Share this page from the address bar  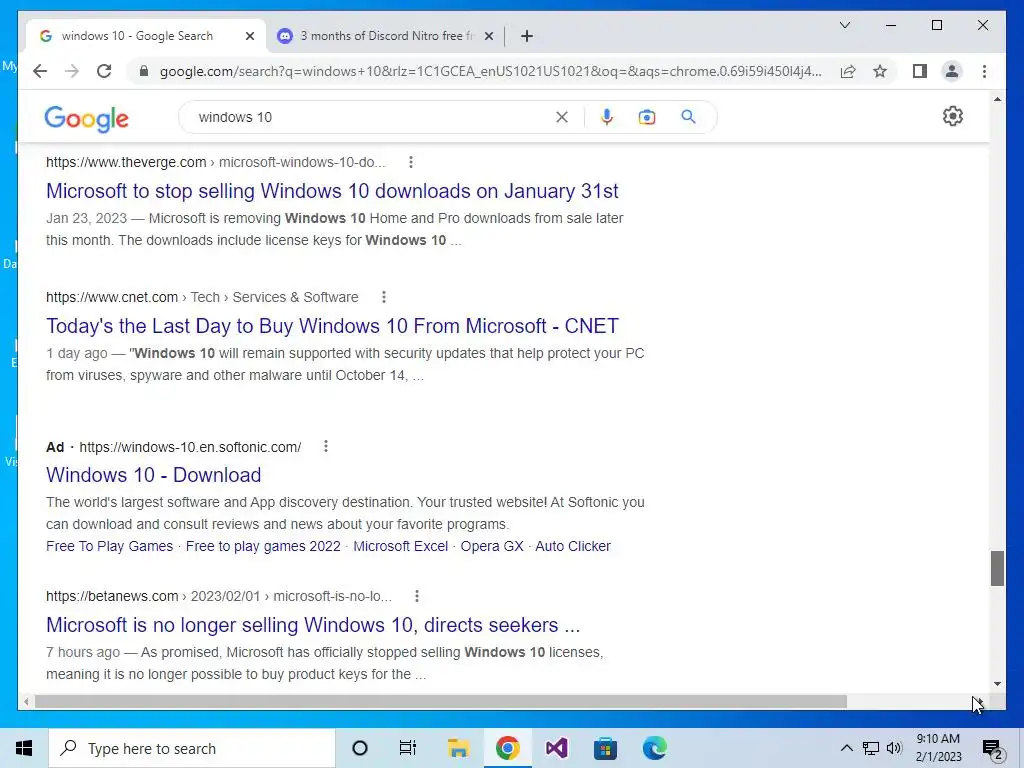pyautogui.click(x=848, y=71)
